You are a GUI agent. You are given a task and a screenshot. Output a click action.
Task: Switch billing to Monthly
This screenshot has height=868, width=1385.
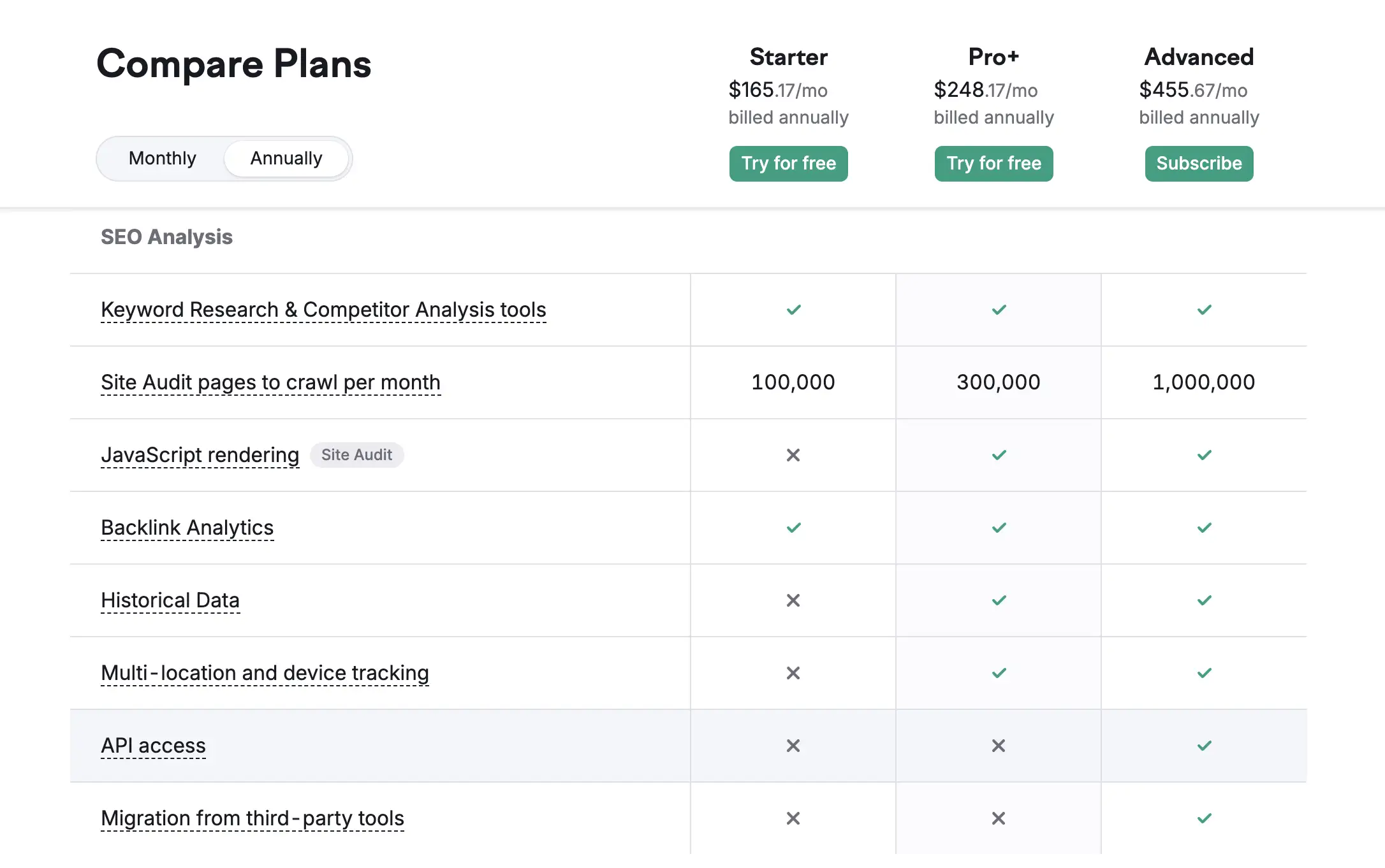[162, 158]
